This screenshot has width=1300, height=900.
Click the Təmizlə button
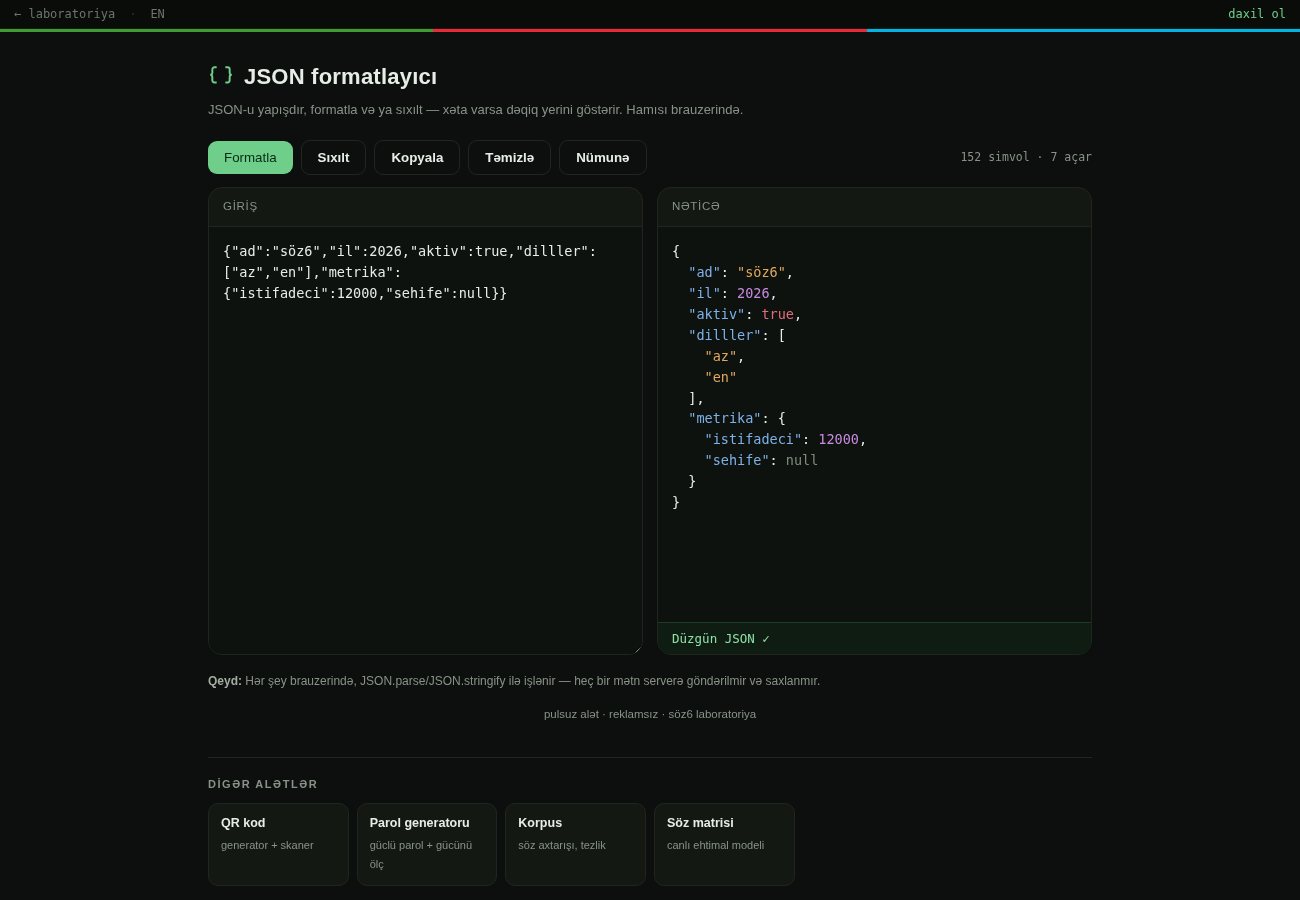point(509,157)
